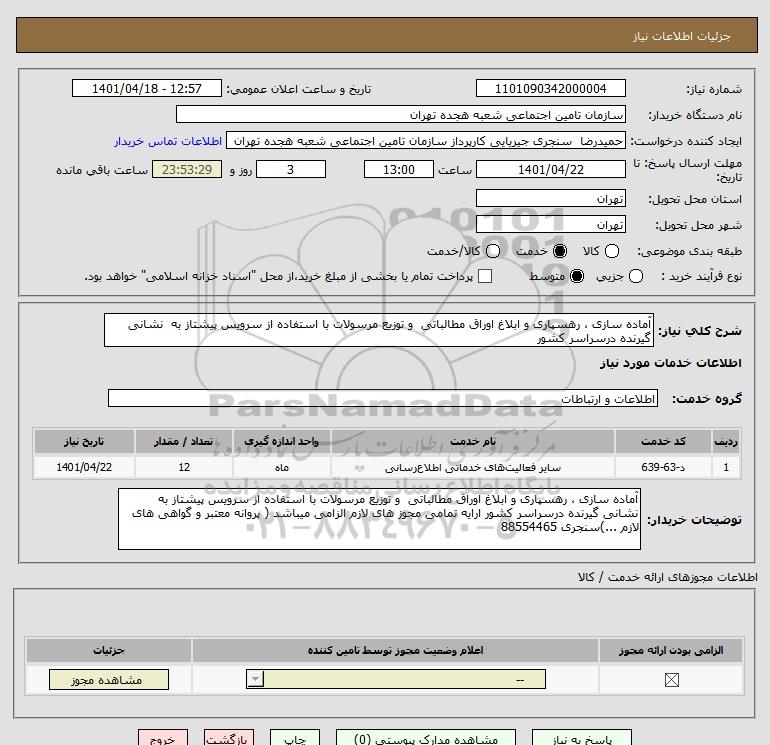Screen dimensions: 770x745
Task: Click the جزئیات column header
Action: pyautogui.click(x=109, y=650)
